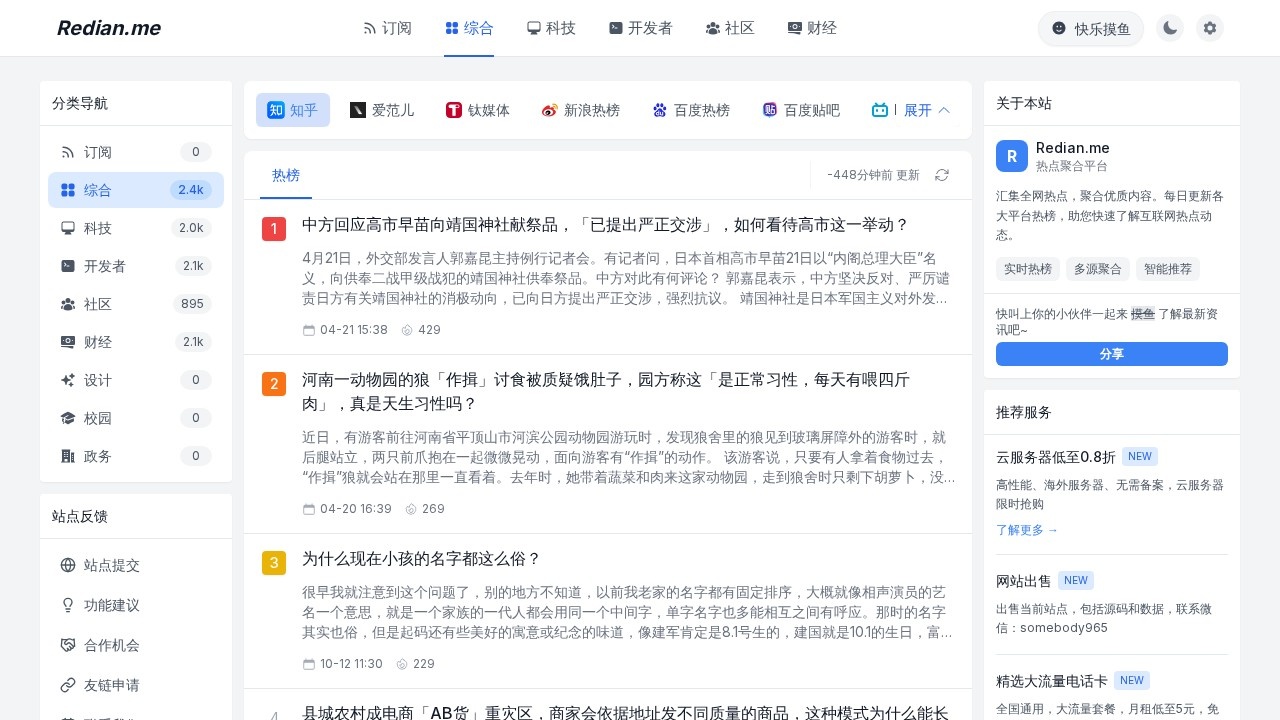Click the blue 分享 button
Viewport: 1280px width, 720px height.
1111,354
